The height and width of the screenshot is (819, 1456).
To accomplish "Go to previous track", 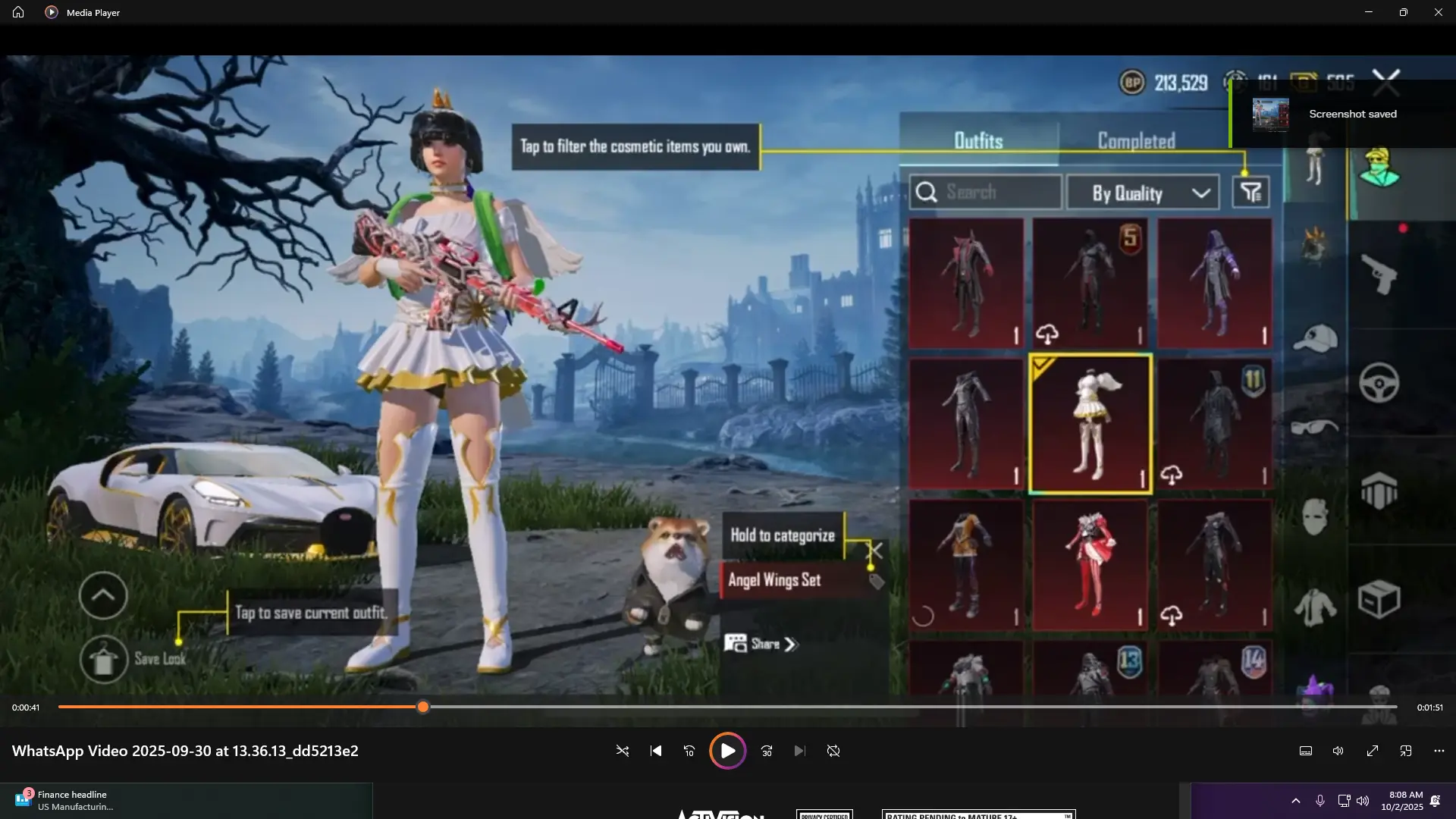I will (656, 751).
